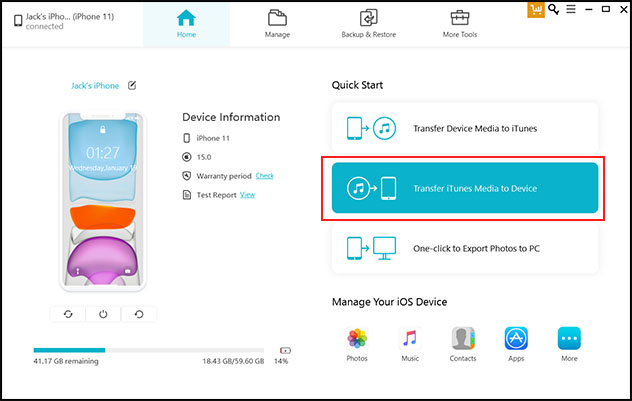Click the Quick Start heading
This screenshot has height=401, width=632.
(x=357, y=85)
